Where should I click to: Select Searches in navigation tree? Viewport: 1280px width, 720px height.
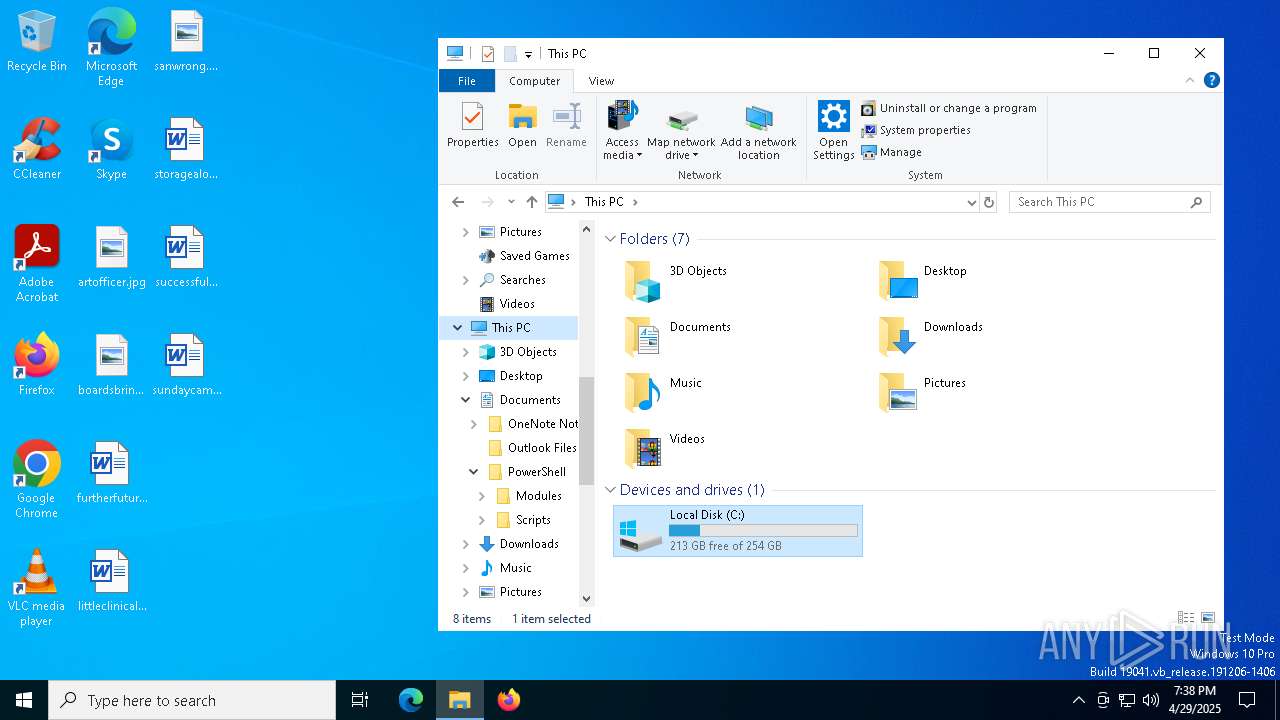[512, 280]
